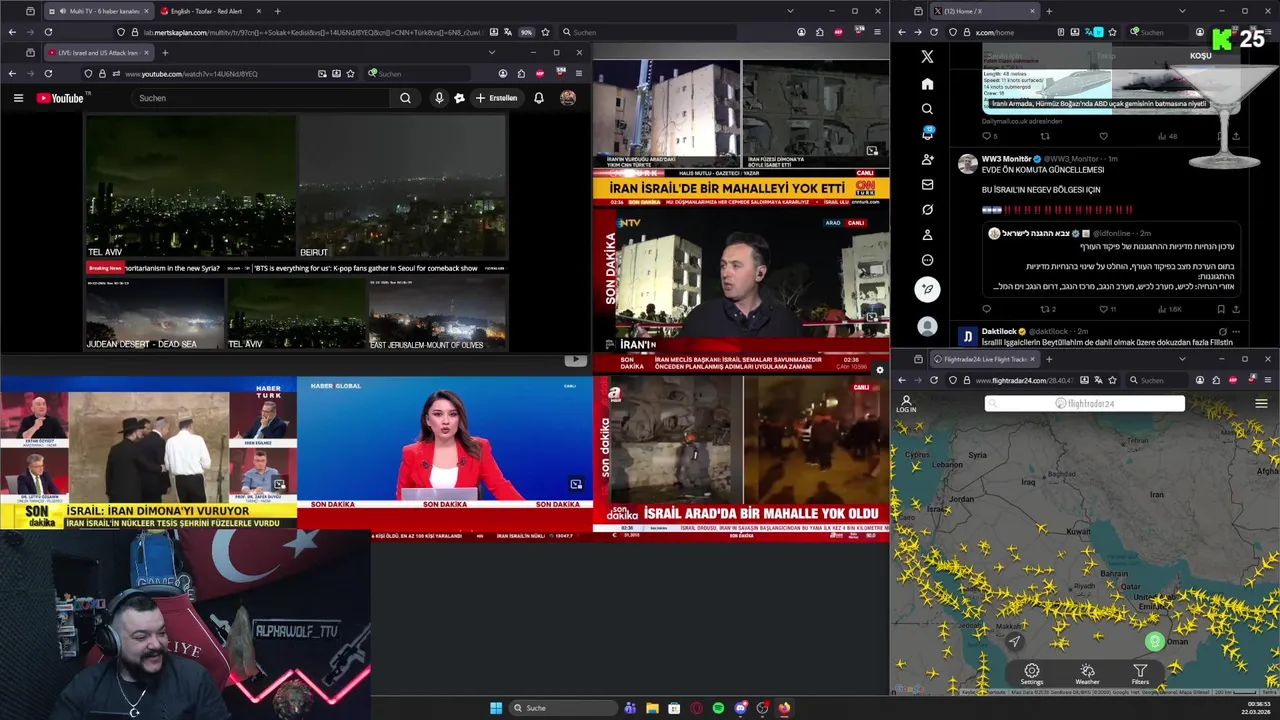Open Firefox from the taskbar
Screen dimensions: 1280x720
click(x=784, y=708)
